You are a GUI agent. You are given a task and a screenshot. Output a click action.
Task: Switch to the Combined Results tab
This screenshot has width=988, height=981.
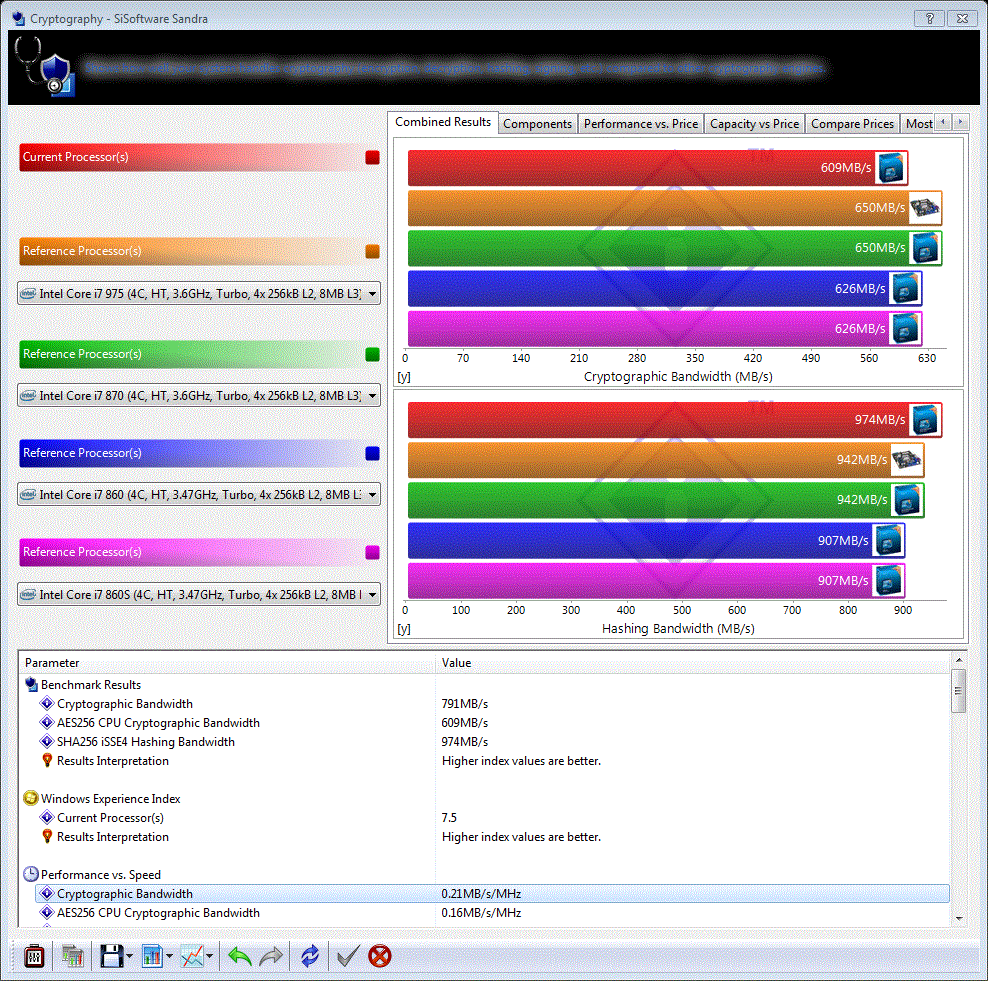click(443, 122)
